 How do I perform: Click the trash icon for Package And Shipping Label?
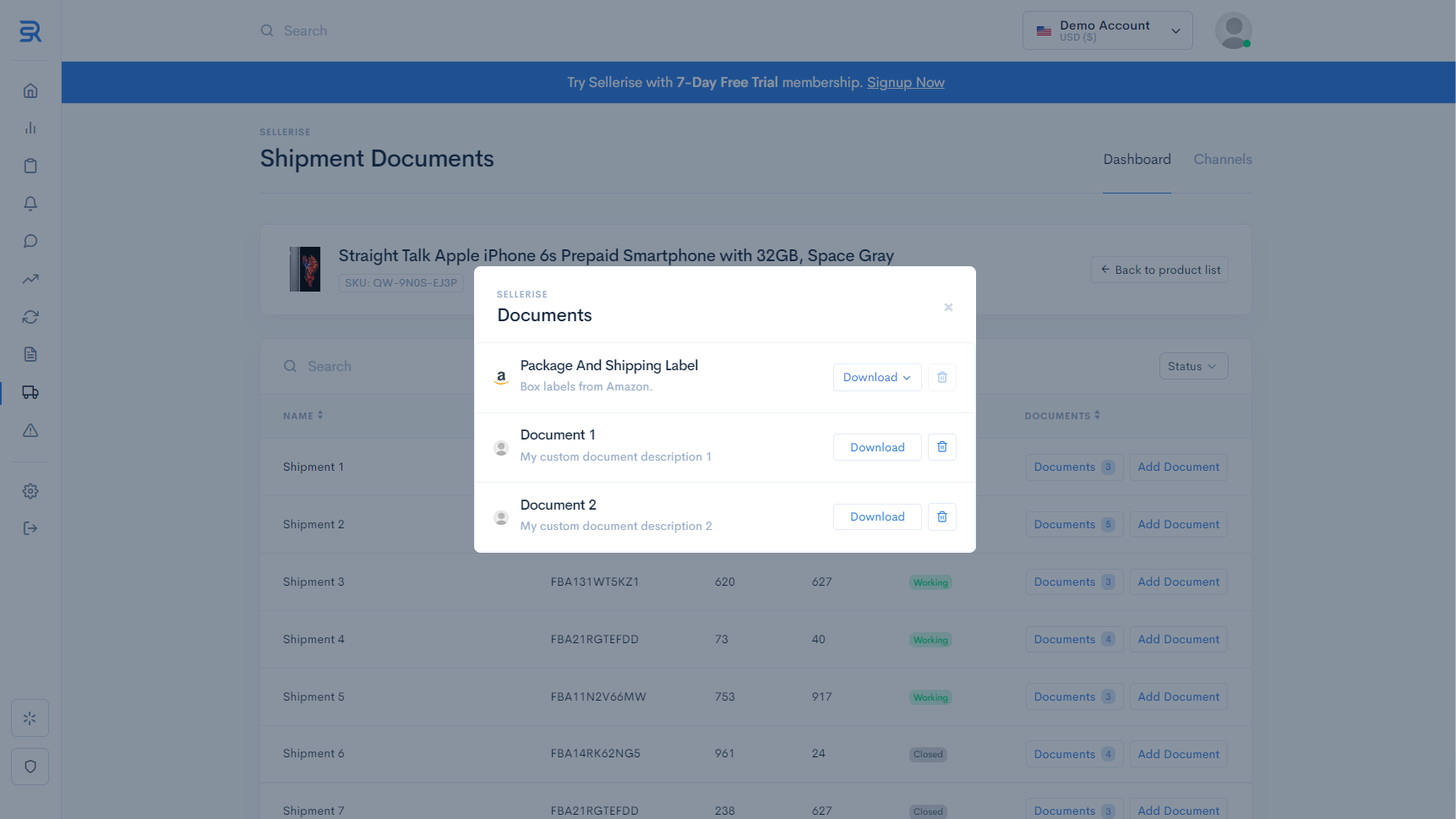[x=942, y=377]
